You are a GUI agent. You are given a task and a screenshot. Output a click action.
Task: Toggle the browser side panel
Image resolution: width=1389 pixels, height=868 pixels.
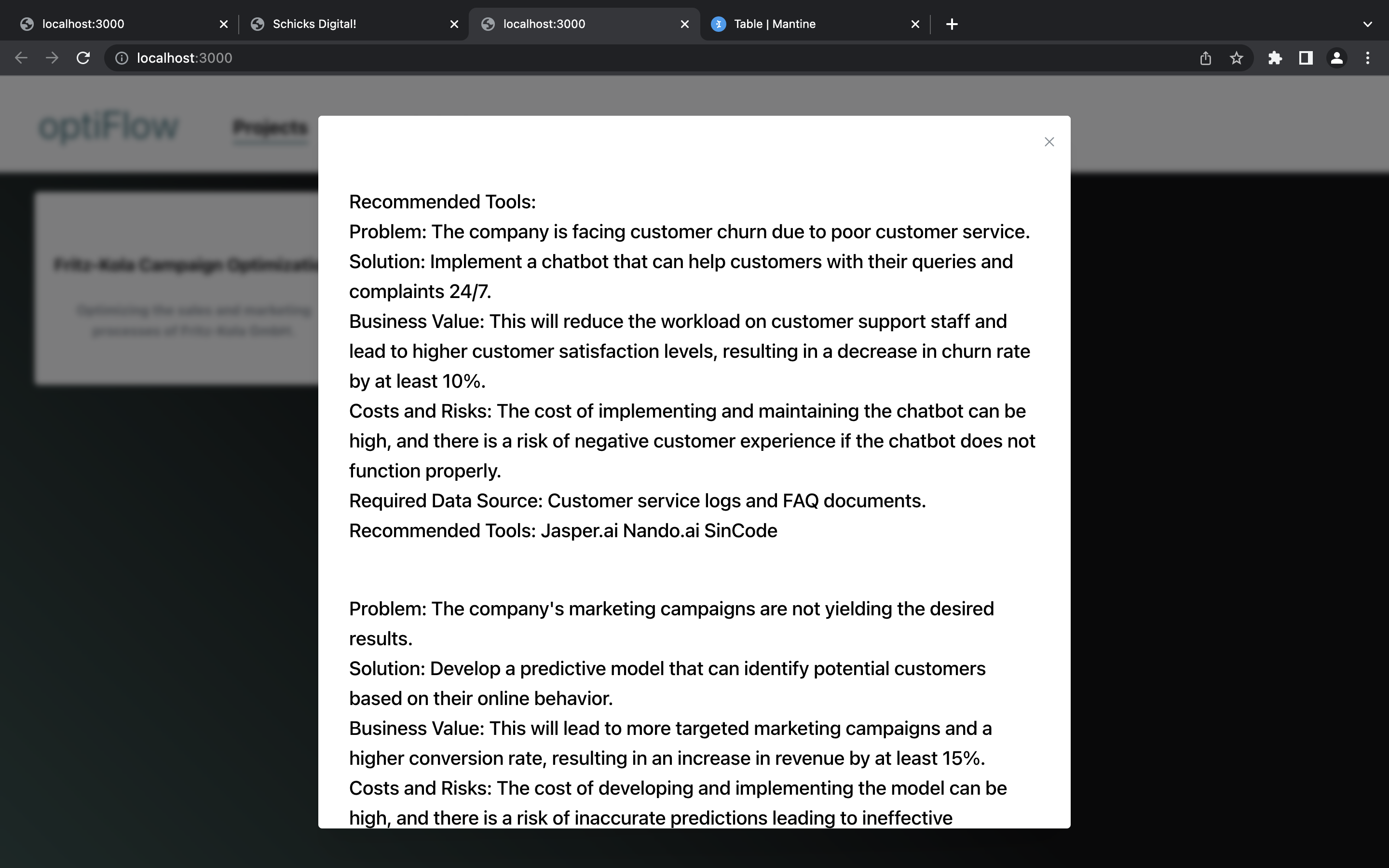tap(1306, 58)
